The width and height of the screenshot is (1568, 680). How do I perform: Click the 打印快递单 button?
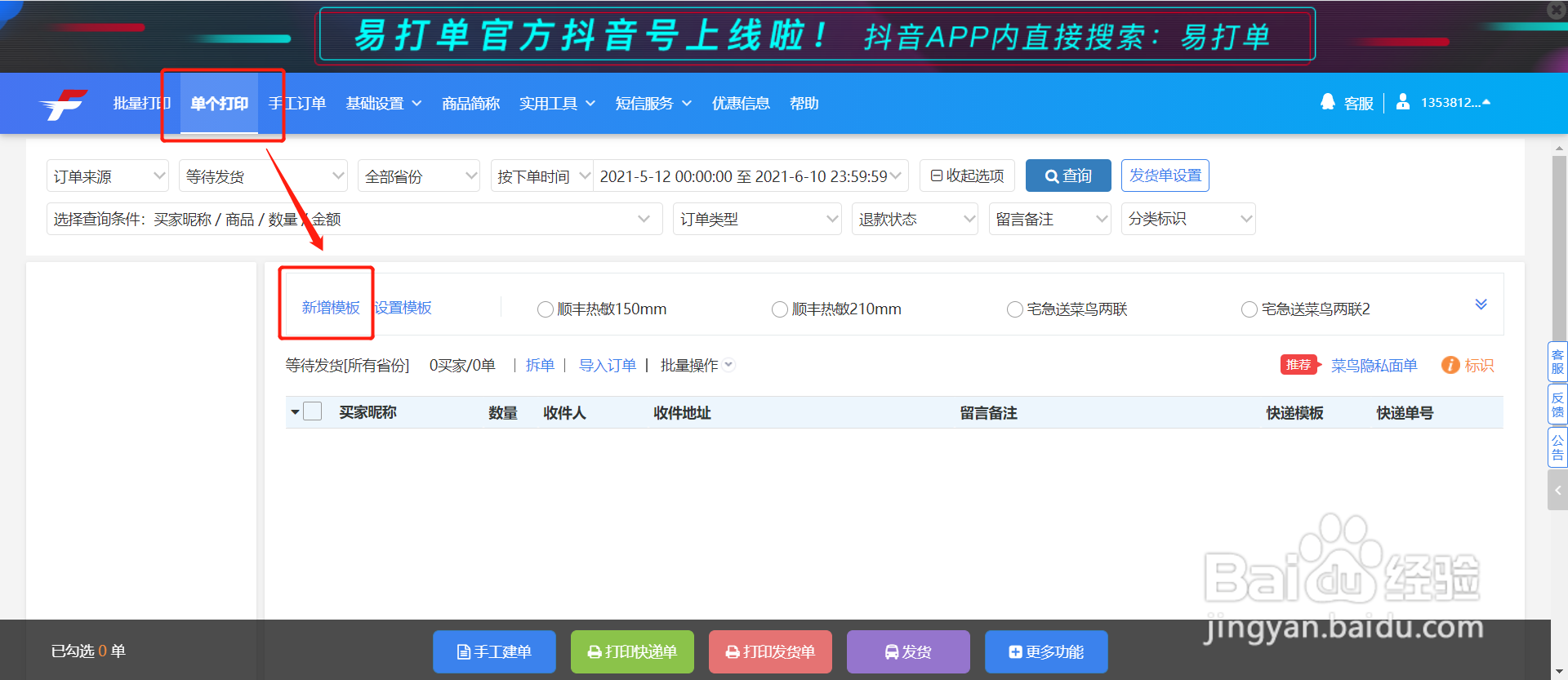(632, 651)
